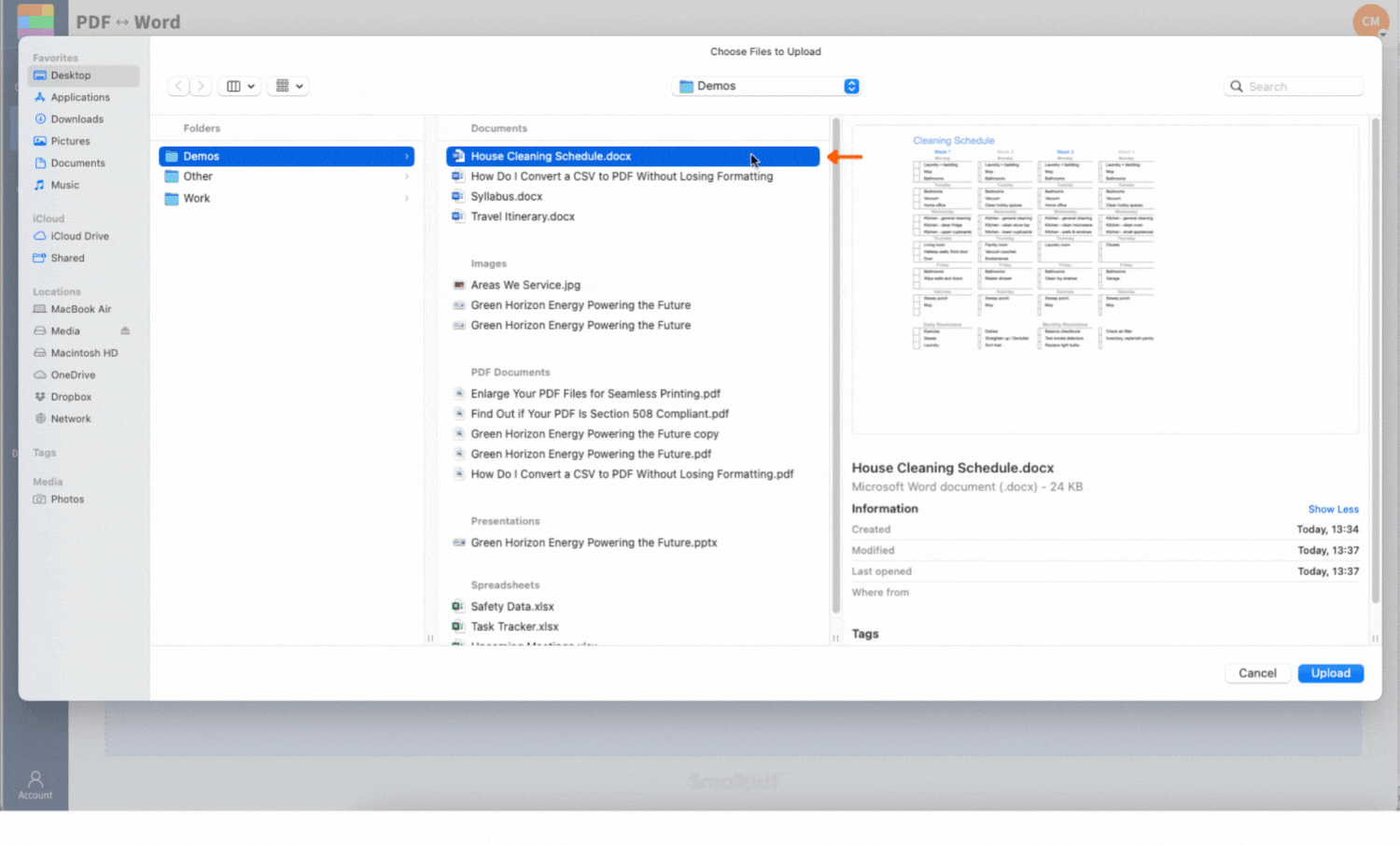This screenshot has width=1400, height=845.
Task: Click the Account icon at bottom left
Action: point(35,782)
